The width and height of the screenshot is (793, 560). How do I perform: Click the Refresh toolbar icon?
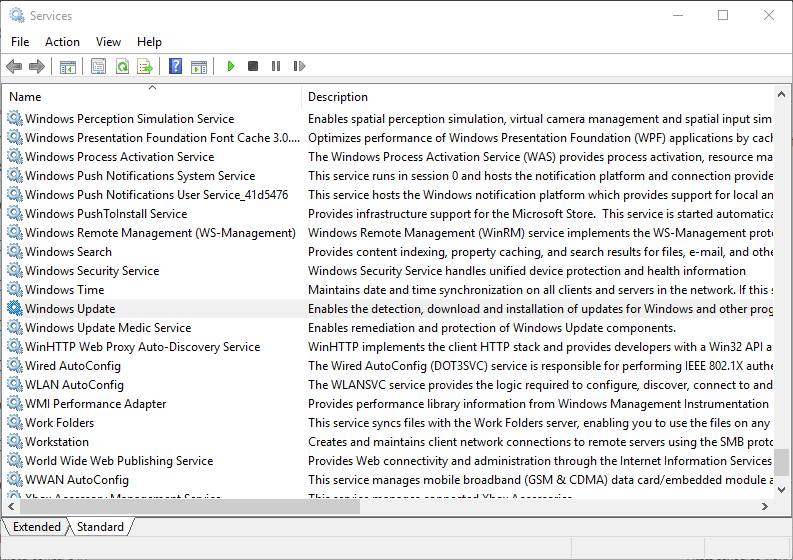122,66
